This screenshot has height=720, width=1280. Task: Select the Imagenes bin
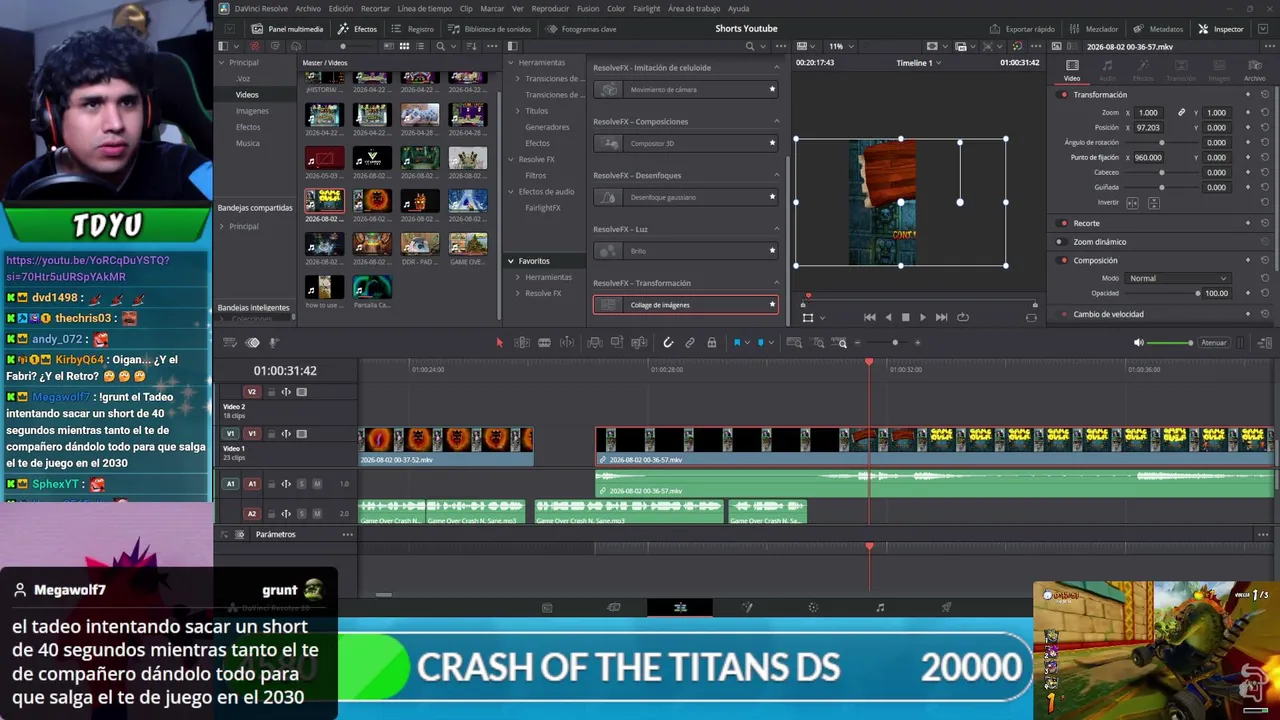click(x=252, y=111)
